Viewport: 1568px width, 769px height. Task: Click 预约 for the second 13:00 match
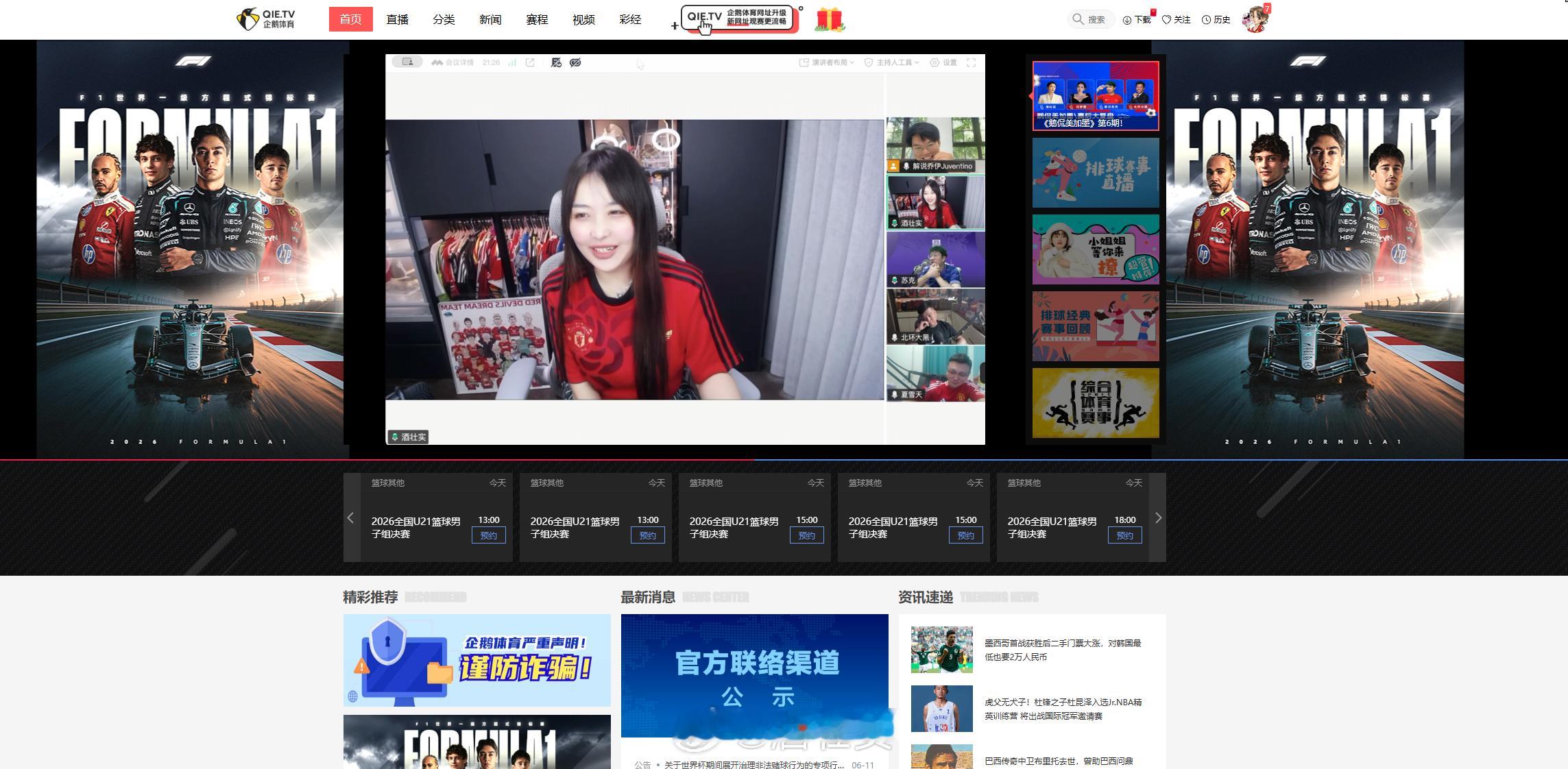pyautogui.click(x=647, y=535)
